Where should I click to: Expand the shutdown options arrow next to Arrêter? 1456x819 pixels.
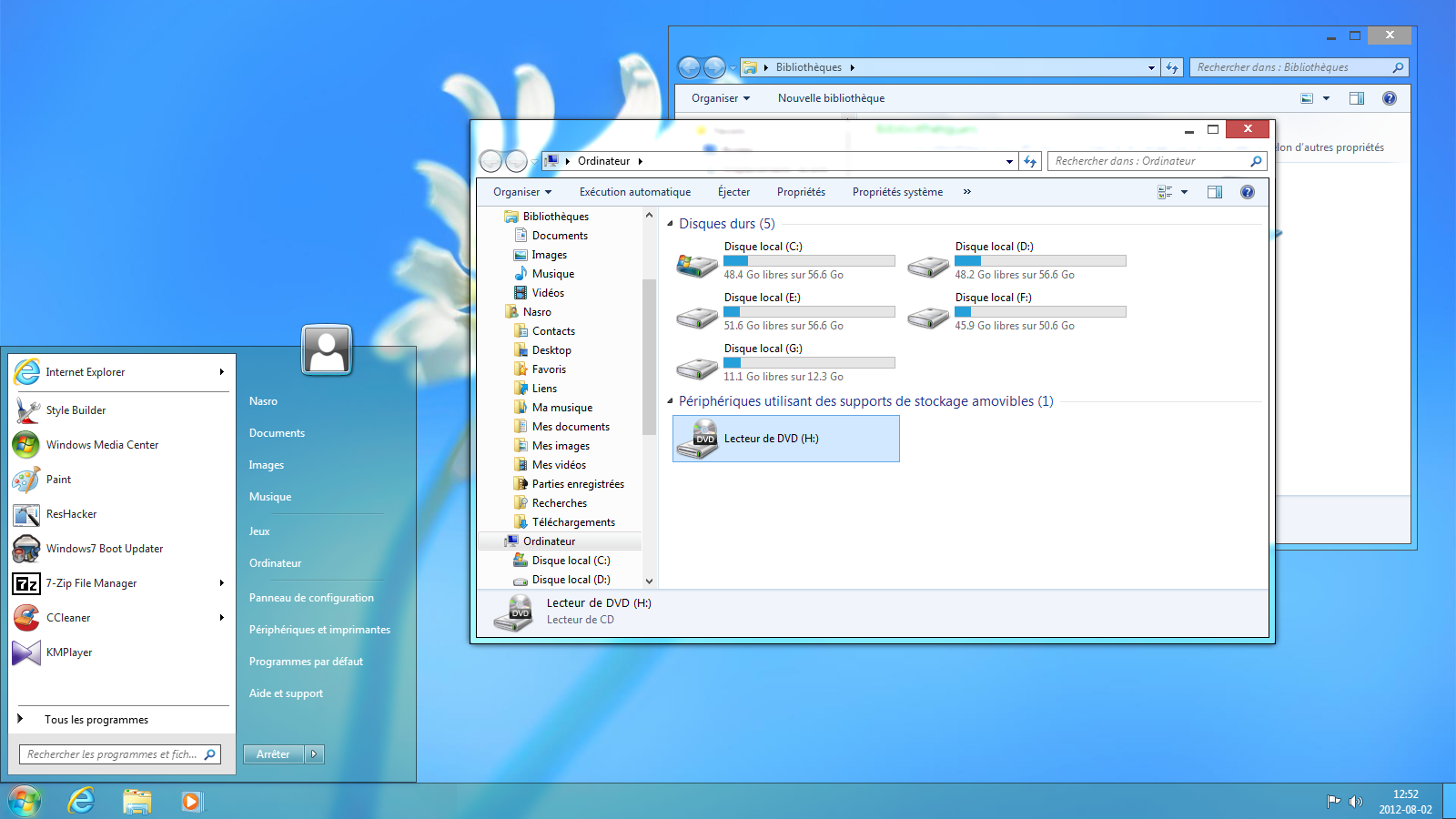pyautogui.click(x=314, y=754)
